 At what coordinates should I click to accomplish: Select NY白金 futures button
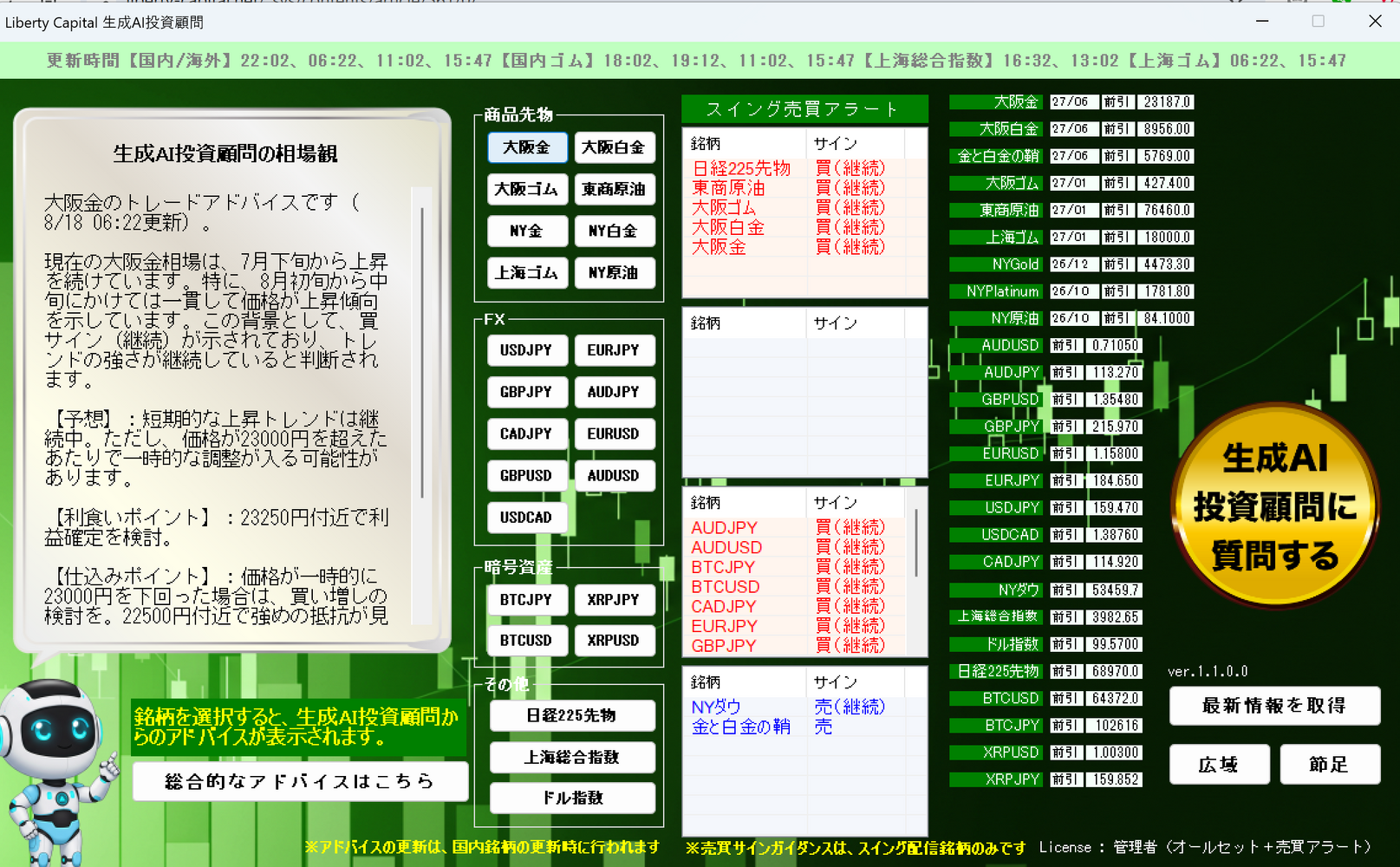614,231
